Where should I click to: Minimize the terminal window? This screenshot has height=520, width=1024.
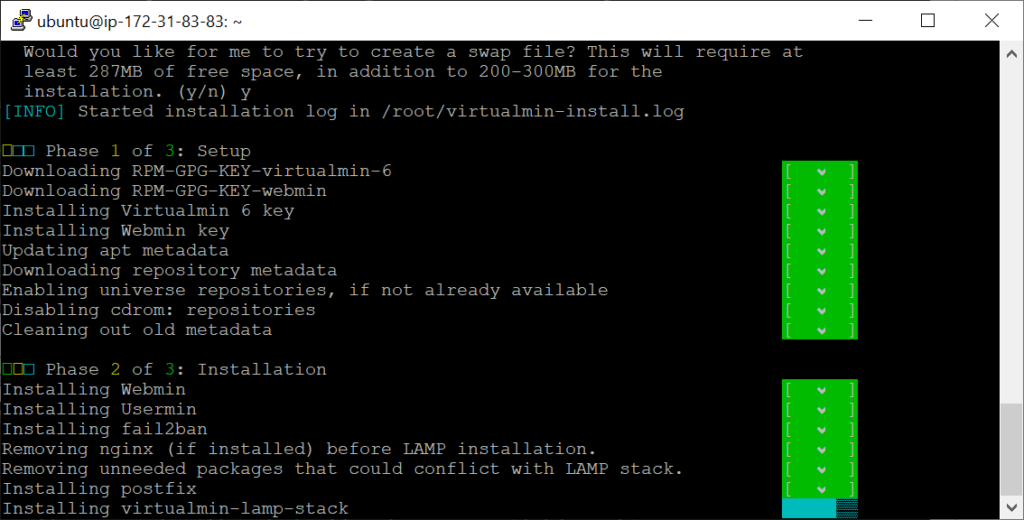coord(865,20)
